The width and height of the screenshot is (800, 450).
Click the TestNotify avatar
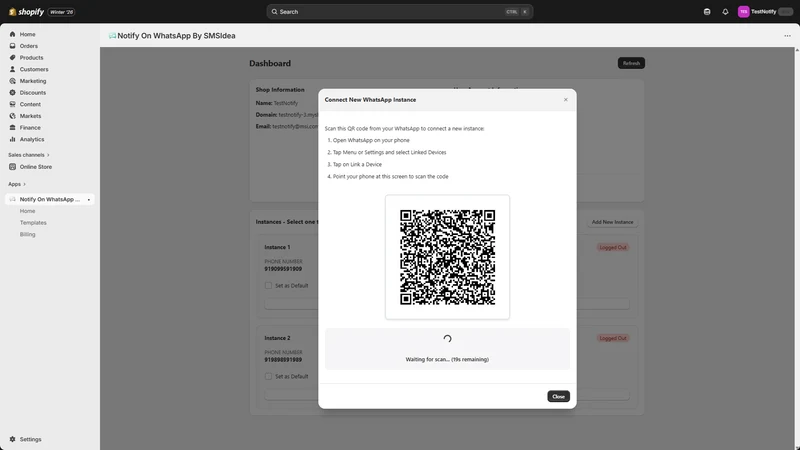click(743, 12)
